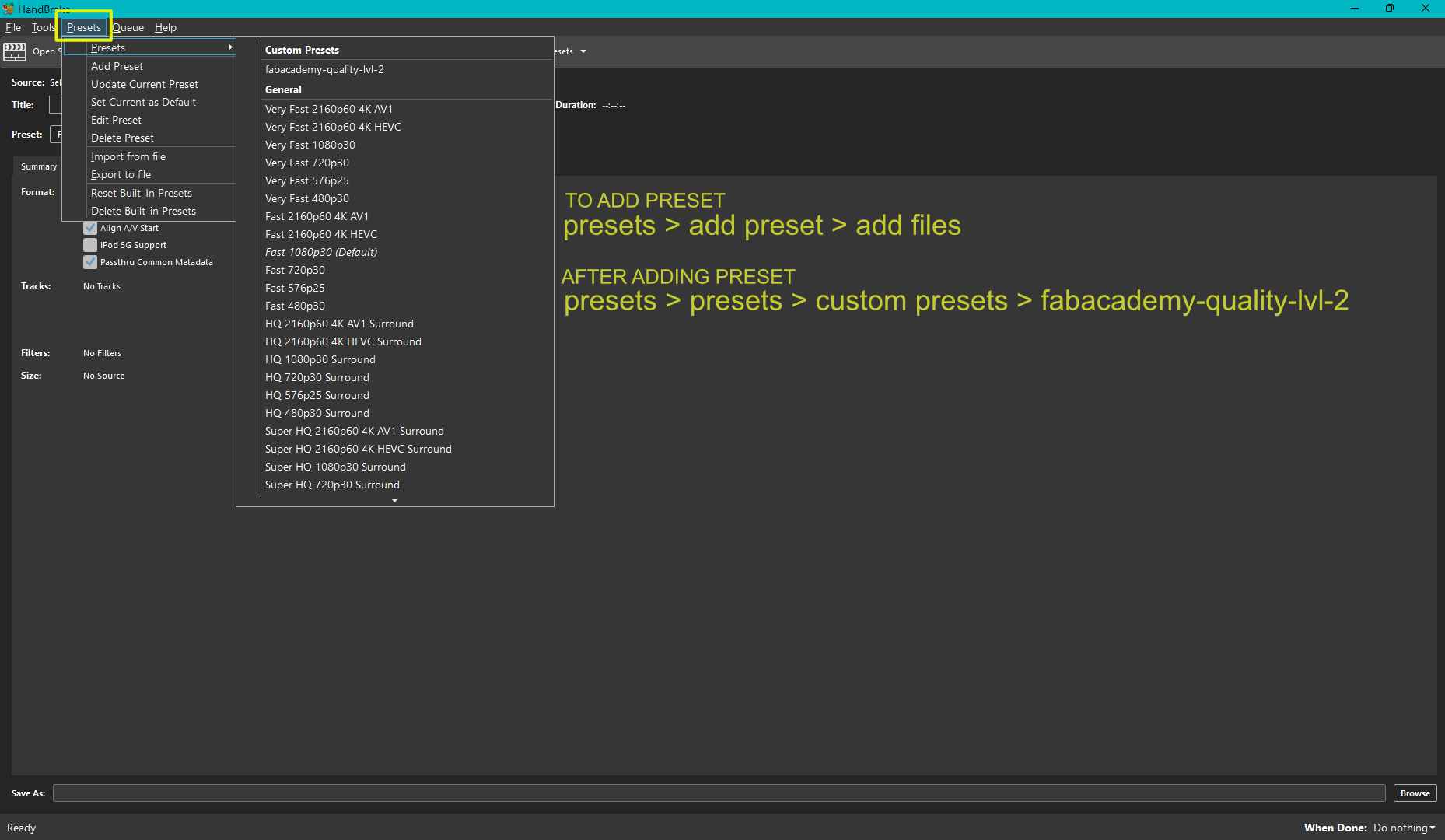This screenshot has width=1445, height=840.
Task: Open the toolbar Presets dropdown arrow
Action: (x=583, y=51)
